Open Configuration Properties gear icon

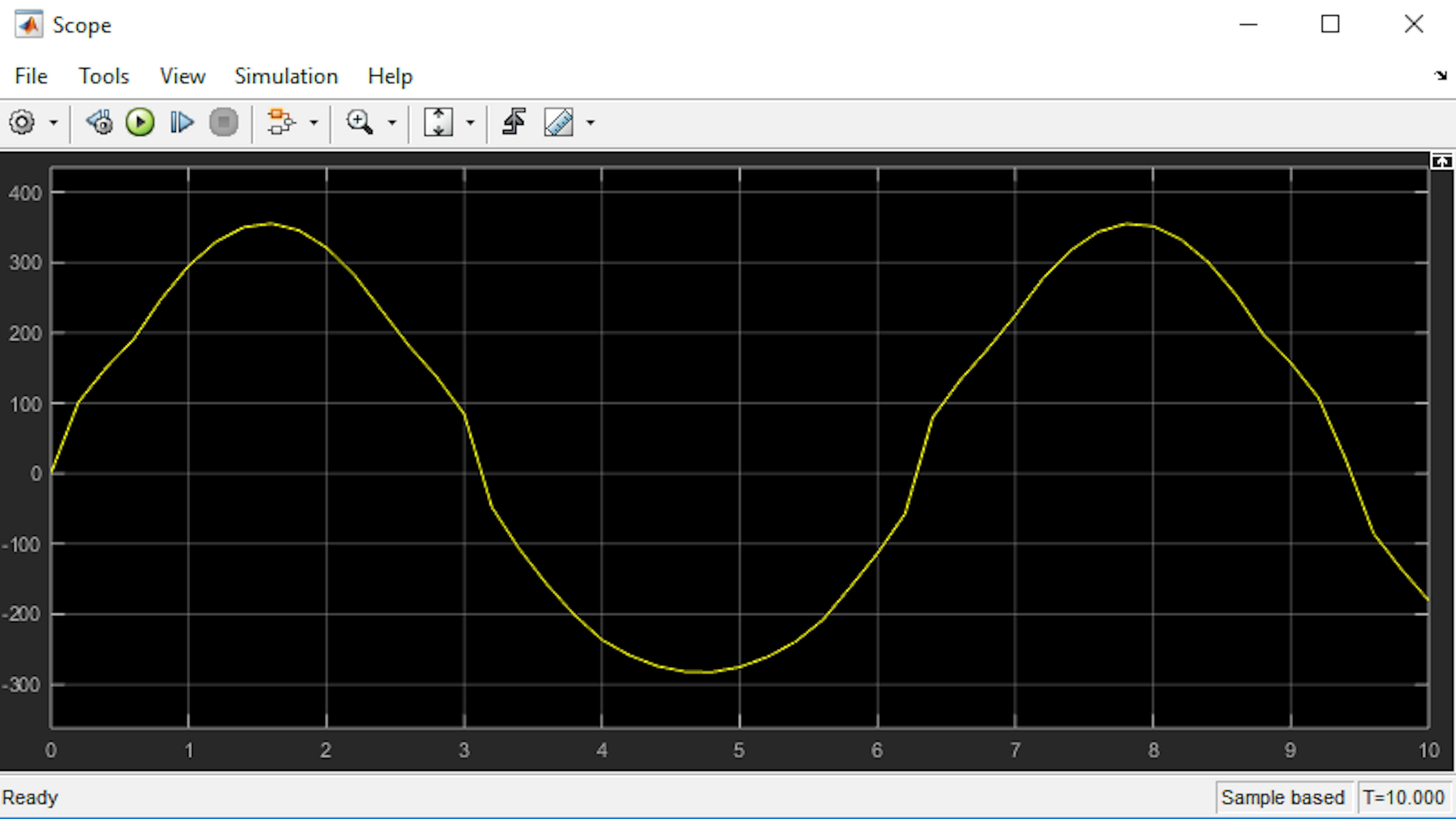pos(22,122)
